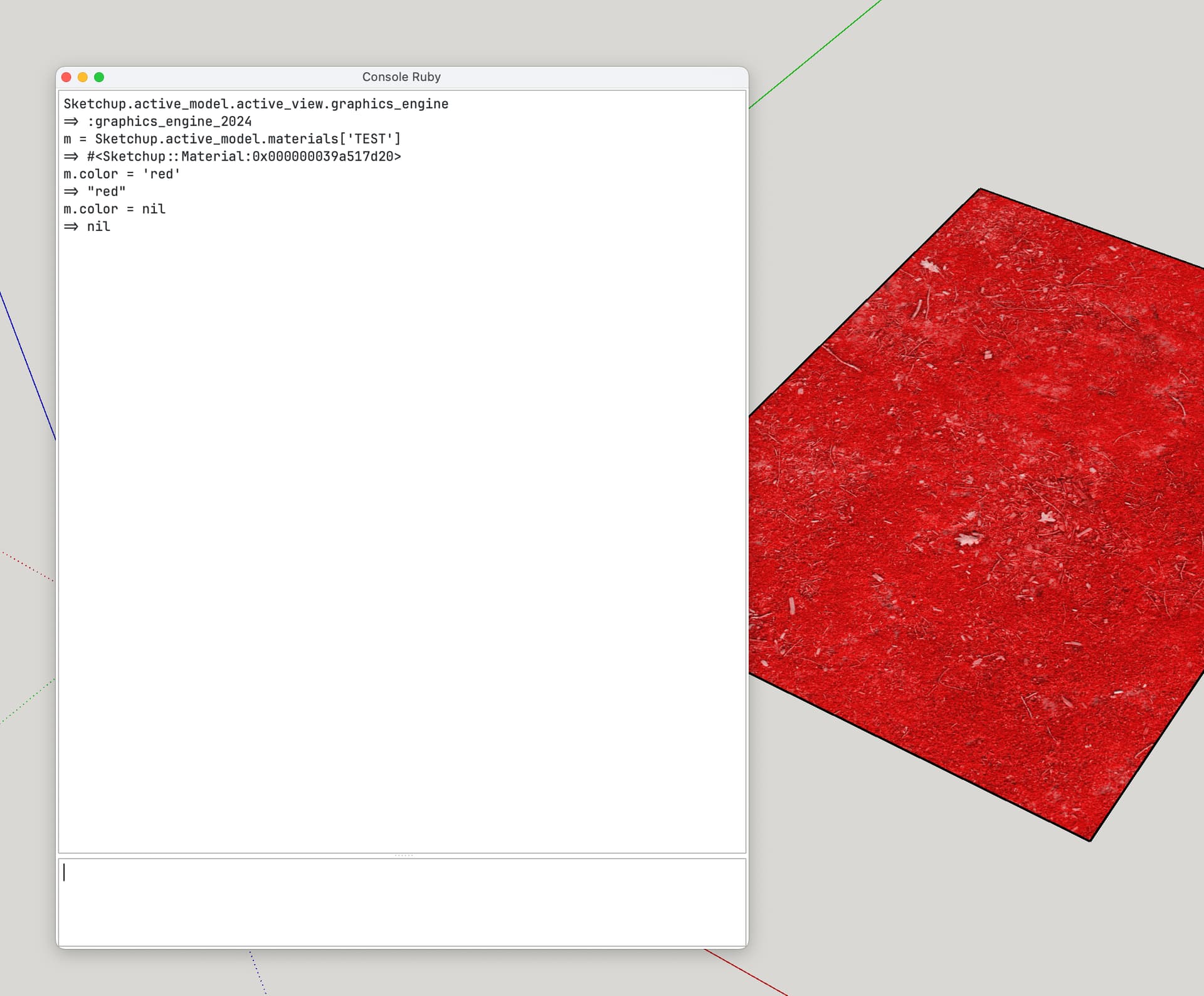Click into the Ruby console input field
This screenshot has width=1204, height=996.
coord(402,902)
